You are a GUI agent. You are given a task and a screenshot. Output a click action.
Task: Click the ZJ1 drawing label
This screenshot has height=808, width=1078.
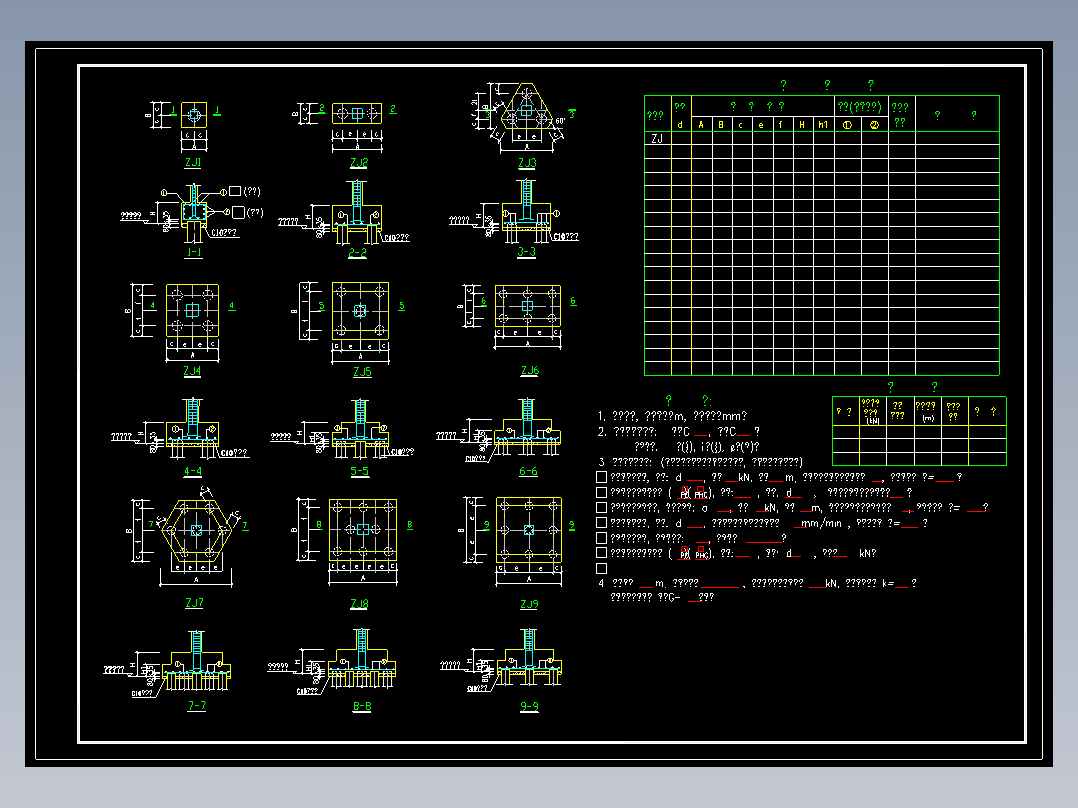point(193,162)
